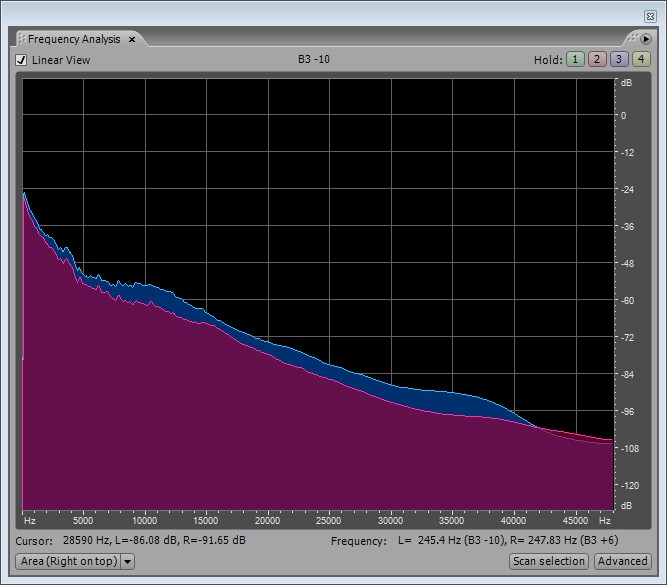Toggle the Linear View checkbox
The width and height of the screenshot is (667, 585).
[21, 60]
